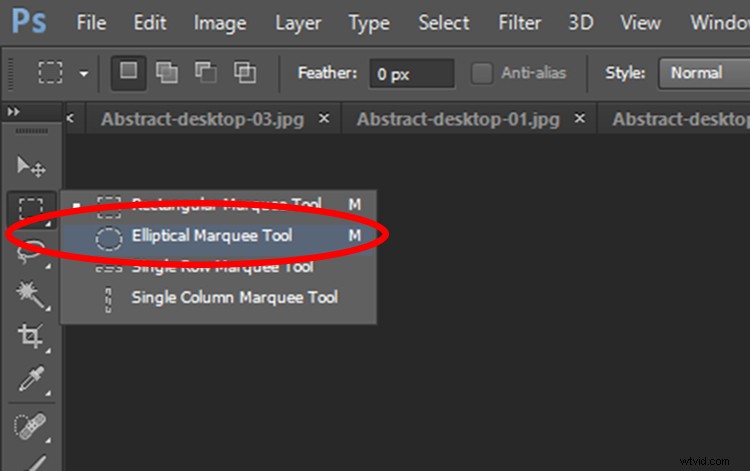The width and height of the screenshot is (750, 471).
Task: Select the Move tool
Action: click(31, 165)
